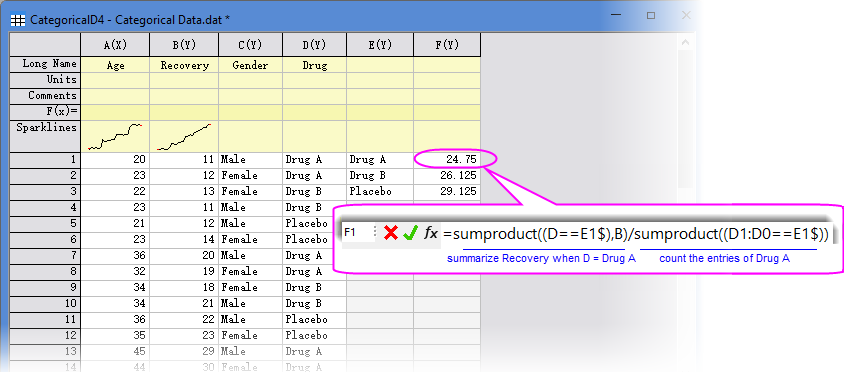The width and height of the screenshot is (844, 372).
Task: Click Recovery value 20 in row 7
Action: [x=184, y=256]
